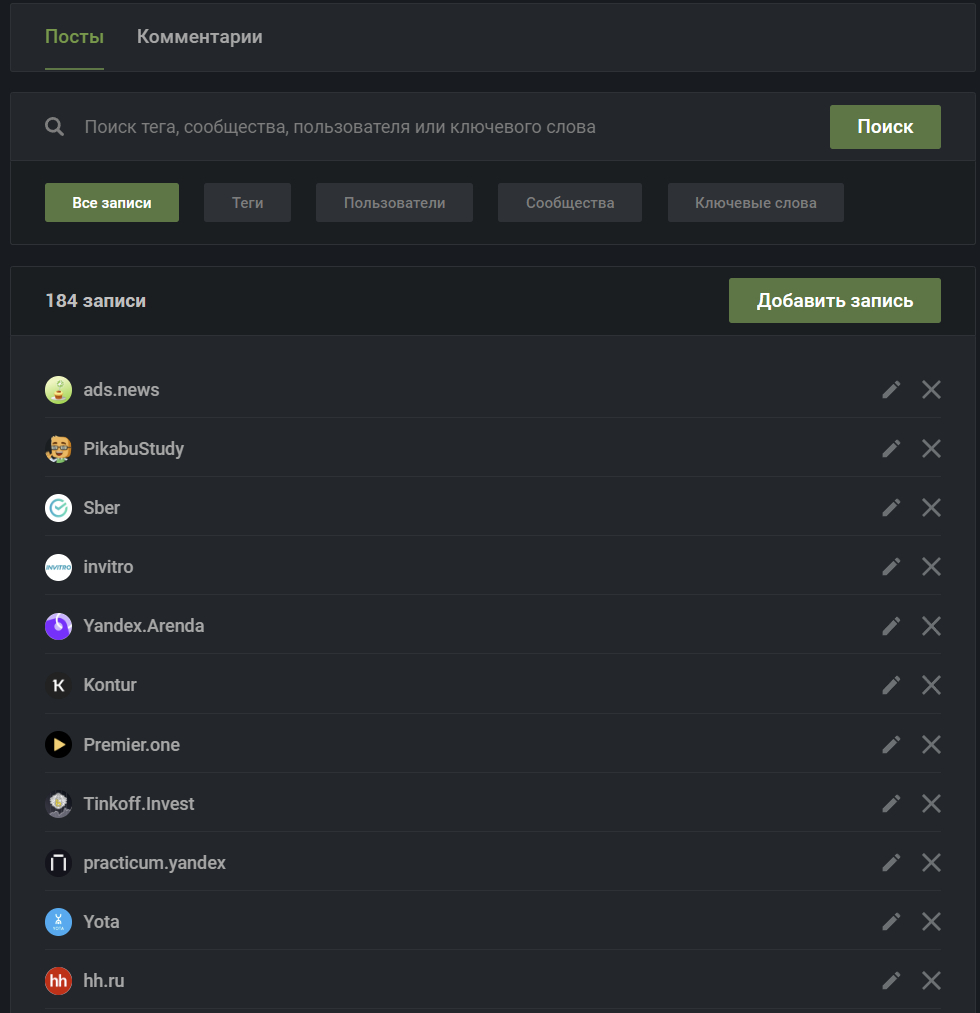Image resolution: width=980 pixels, height=1013 pixels.
Task: Edit the Premier.one entry
Action: coord(891,744)
